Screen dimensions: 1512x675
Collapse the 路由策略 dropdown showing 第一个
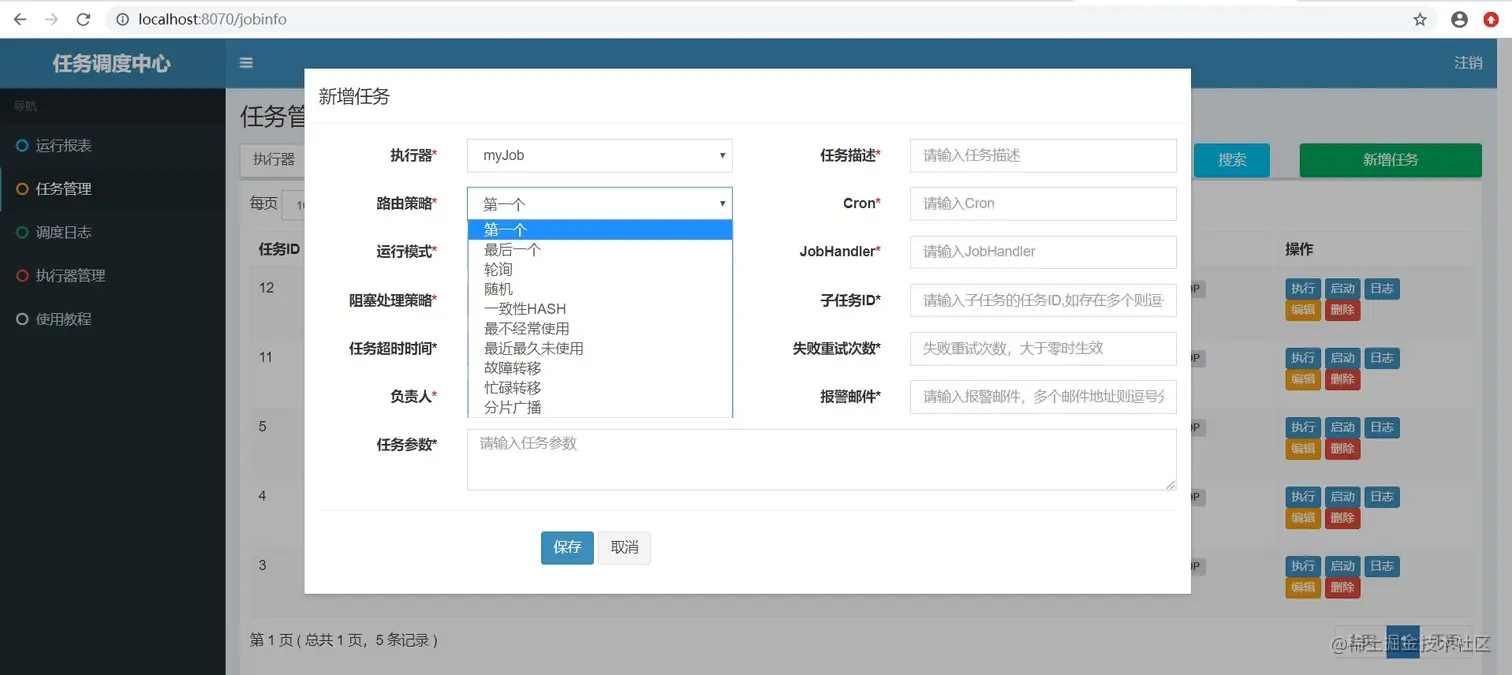[600, 203]
